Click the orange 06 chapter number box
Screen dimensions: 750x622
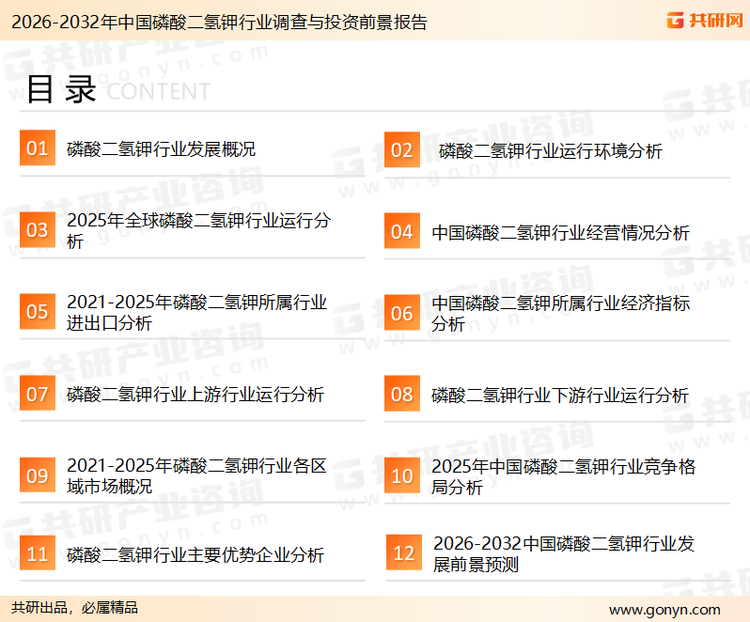[x=402, y=313]
